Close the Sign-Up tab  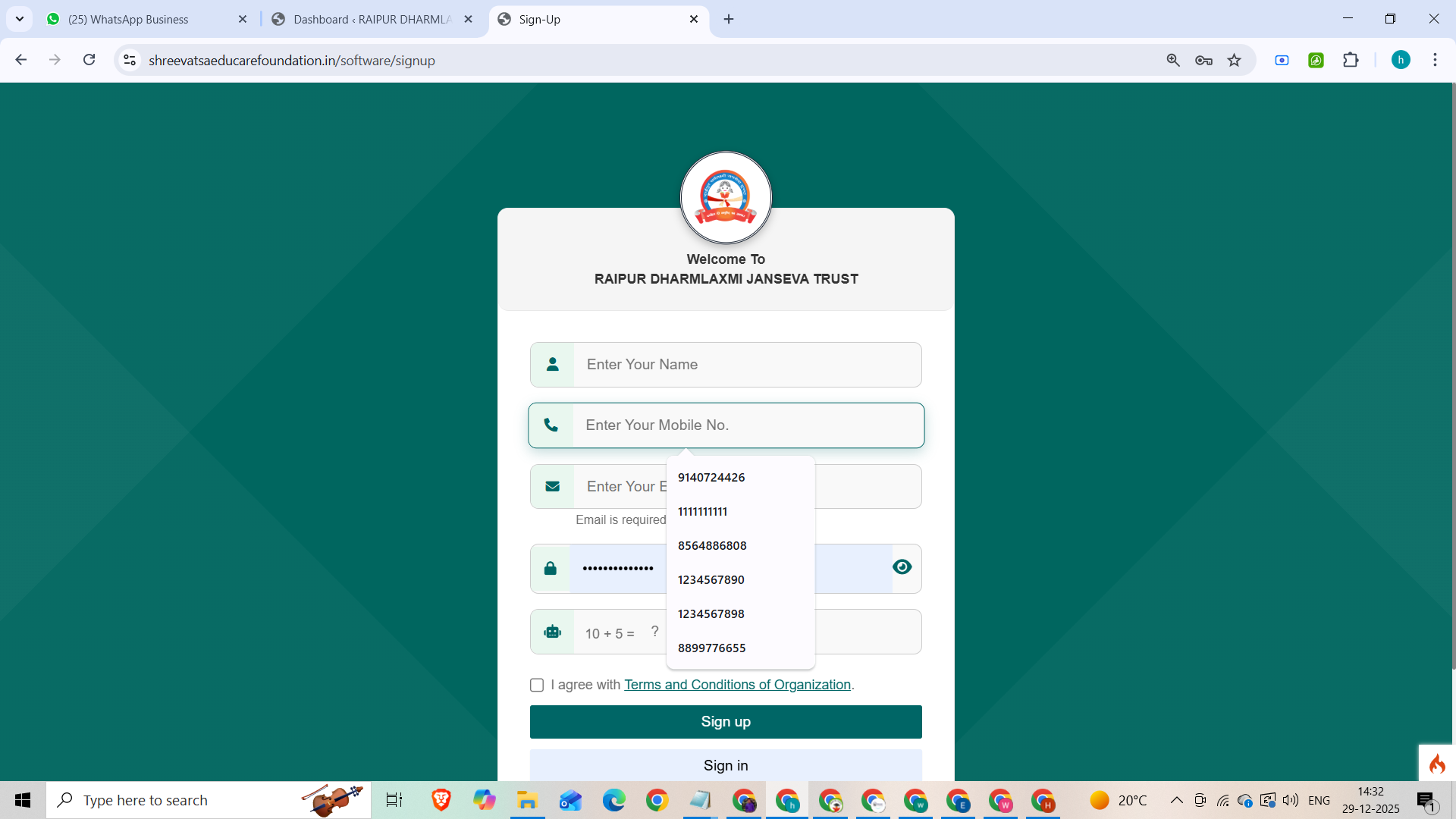(694, 20)
